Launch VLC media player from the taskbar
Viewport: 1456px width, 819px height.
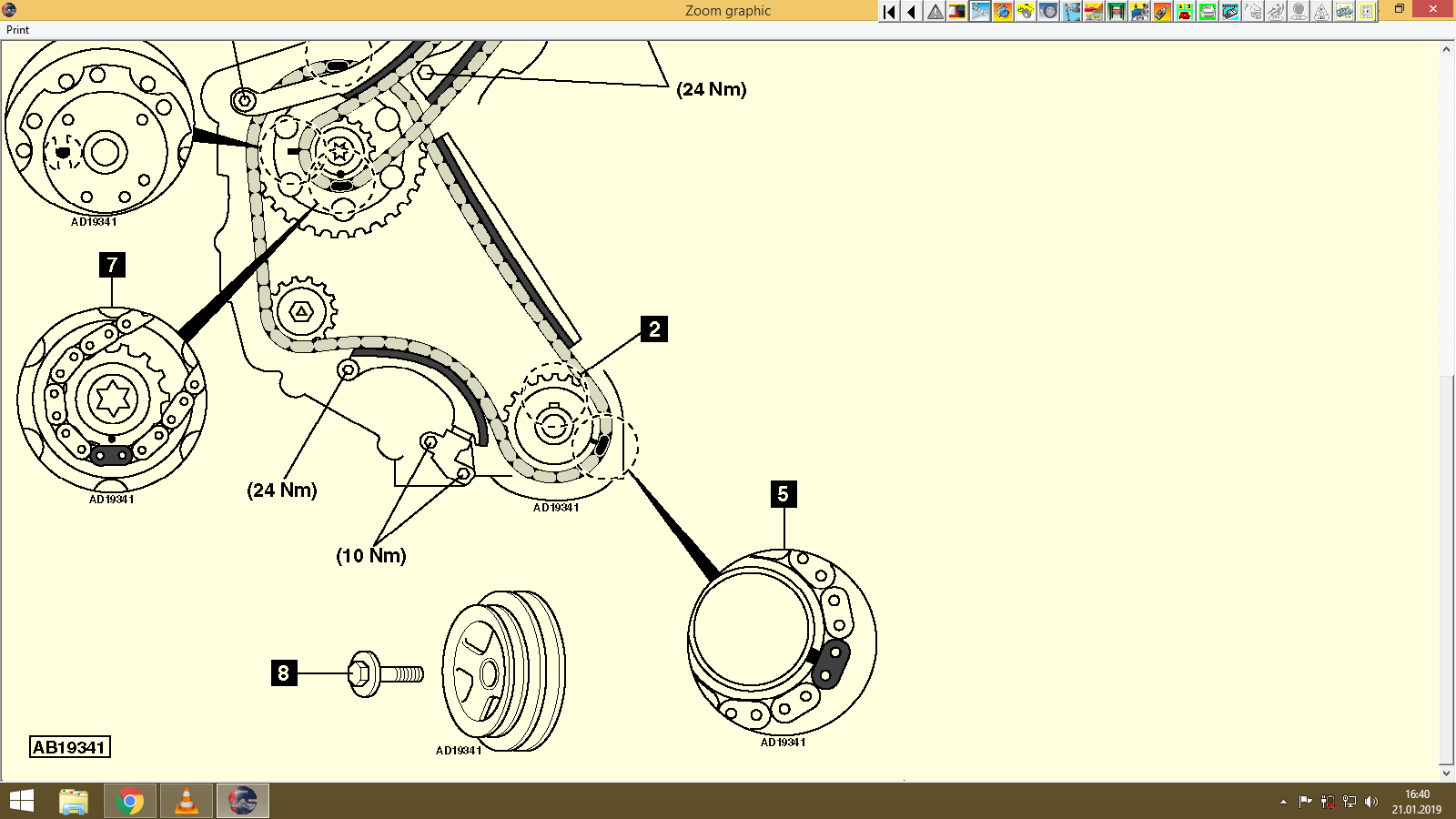186,801
